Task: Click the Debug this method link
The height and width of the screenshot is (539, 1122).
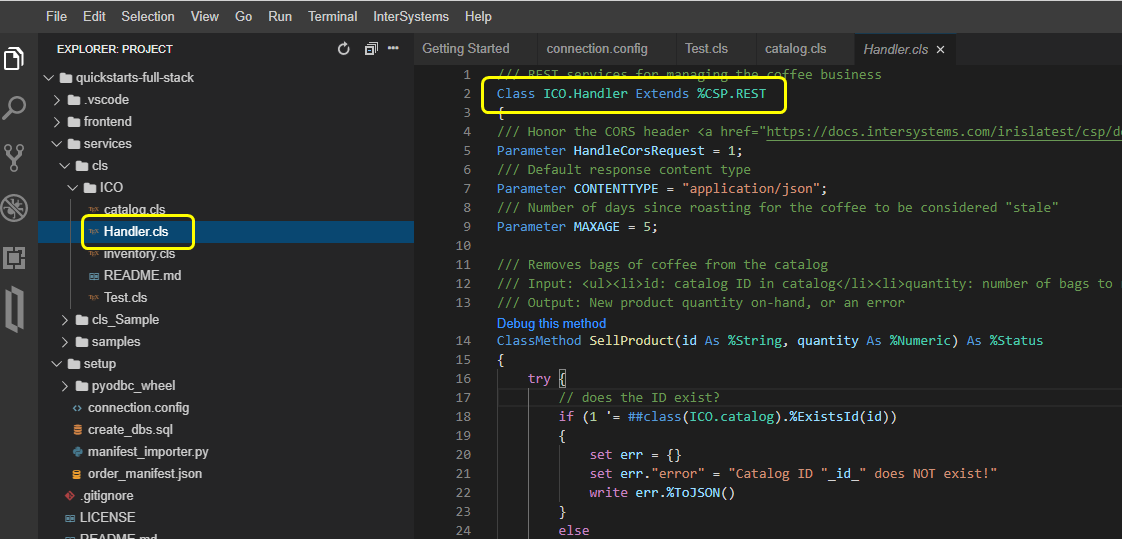Action: coord(551,323)
